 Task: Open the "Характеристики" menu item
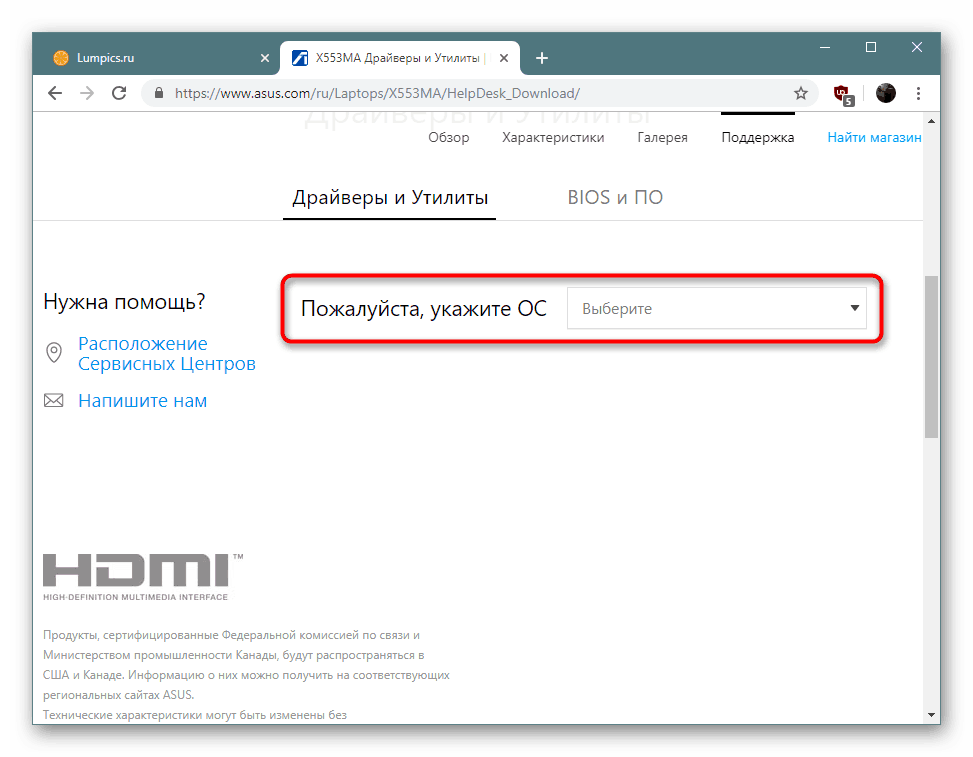(x=553, y=138)
